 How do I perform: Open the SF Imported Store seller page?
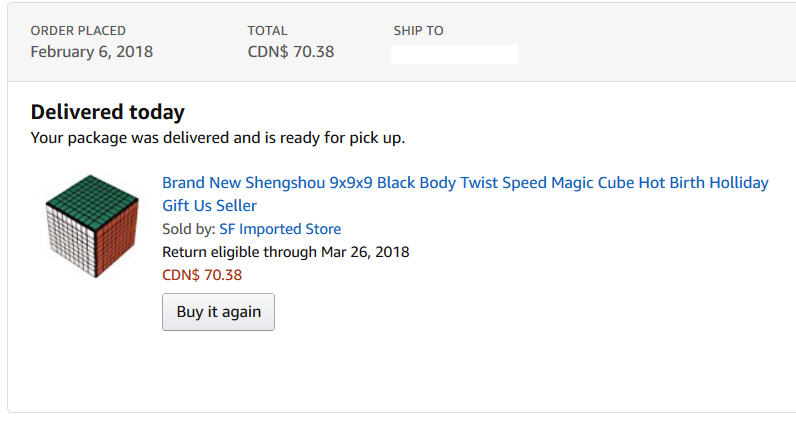click(x=280, y=229)
